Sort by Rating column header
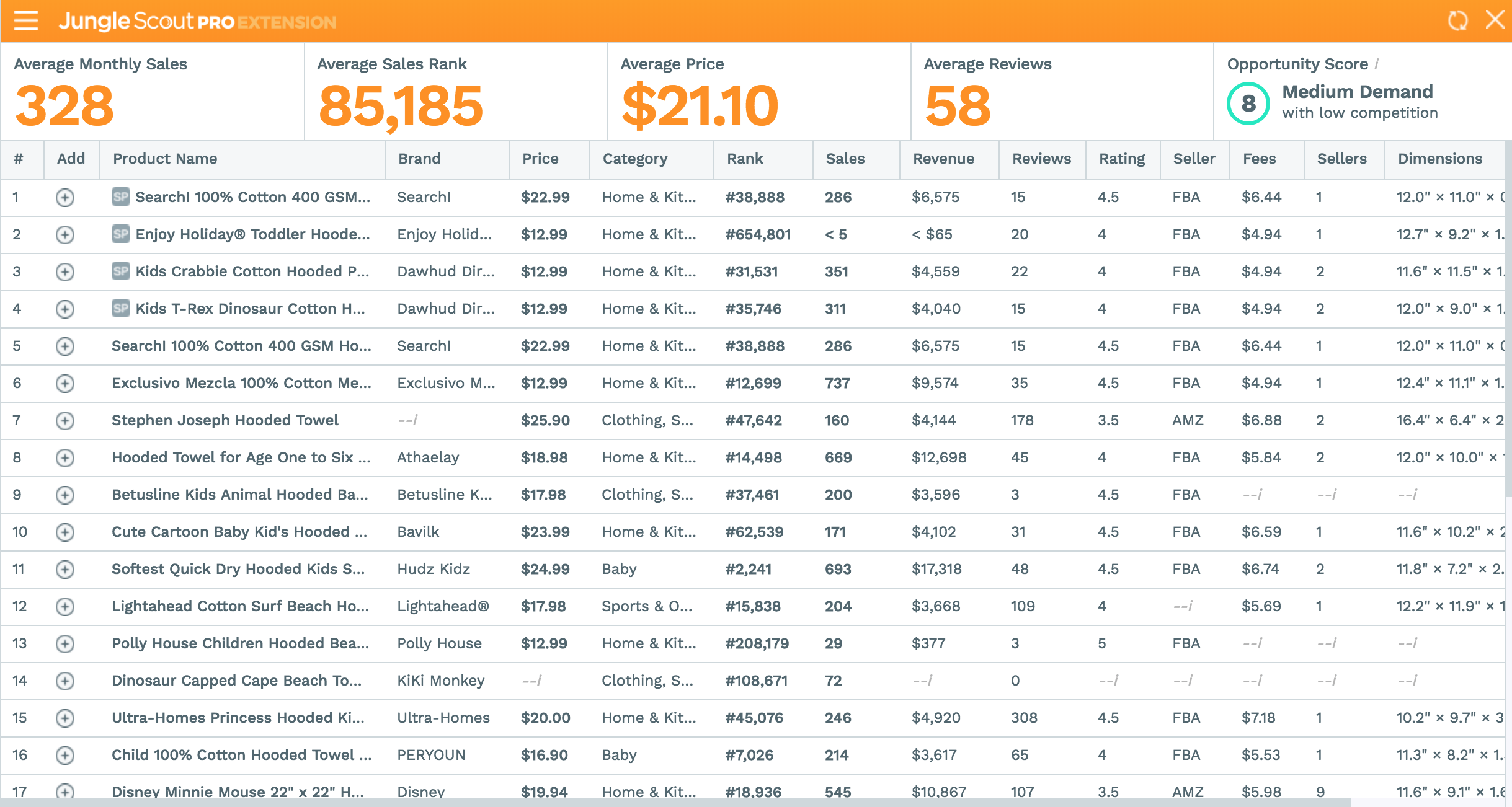The width and height of the screenshot is (1512, 807). click(1122, 159)
